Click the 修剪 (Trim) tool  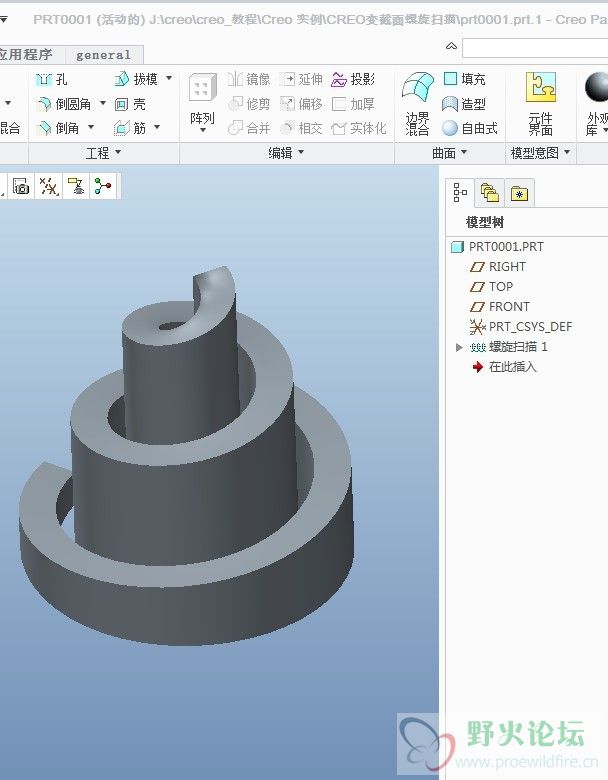click(249, 104)
